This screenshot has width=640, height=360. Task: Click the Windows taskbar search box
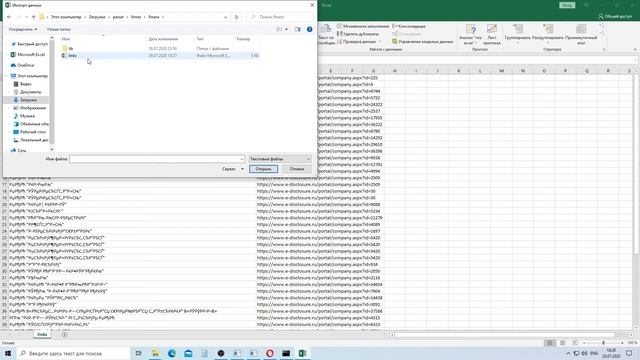tap(73, 353)
